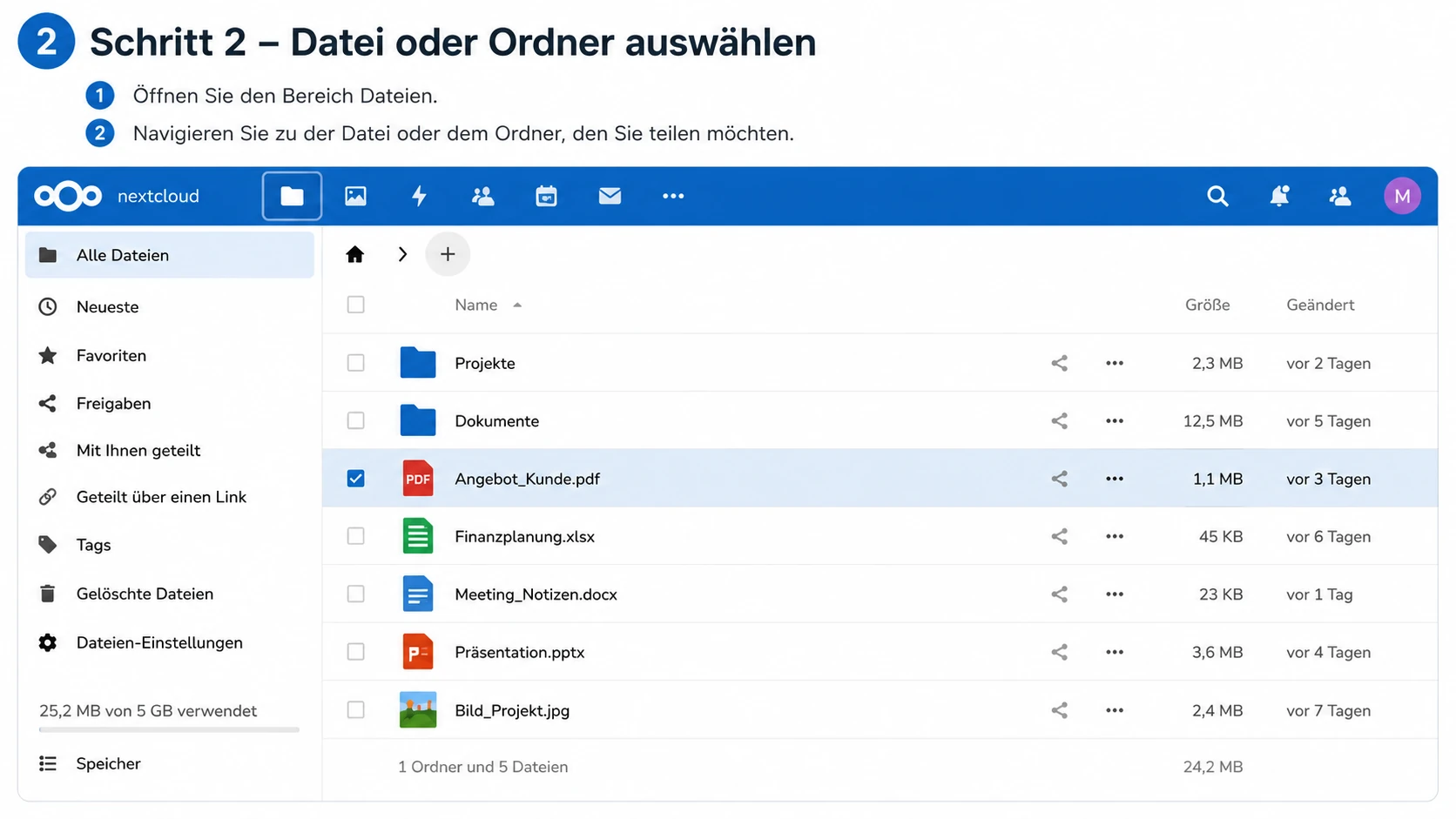Check the Meeting_Notizen.docx checkbox
The height and width of the screenshot is (819, 1456).
[x=355, y=594]
